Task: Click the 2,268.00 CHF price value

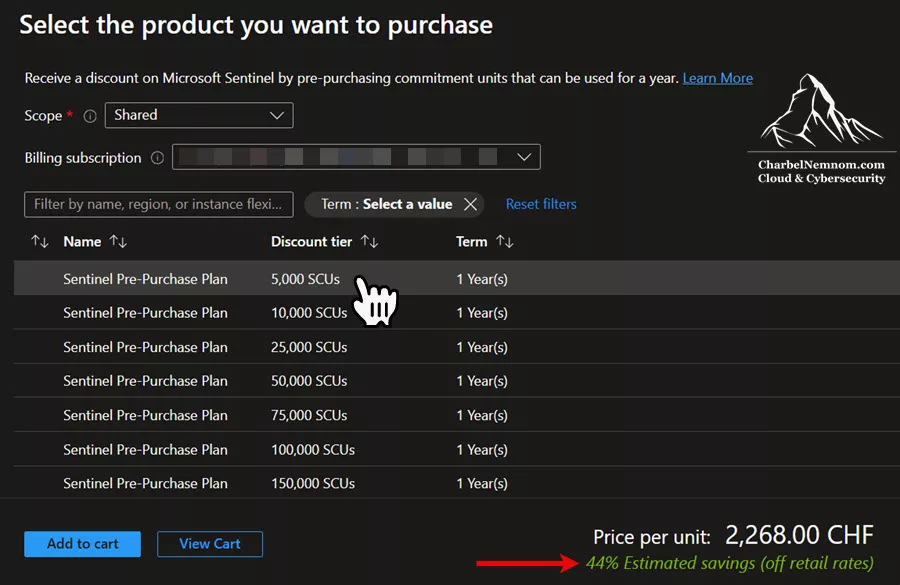Action: pyautogui.click(x=799, y=535)
